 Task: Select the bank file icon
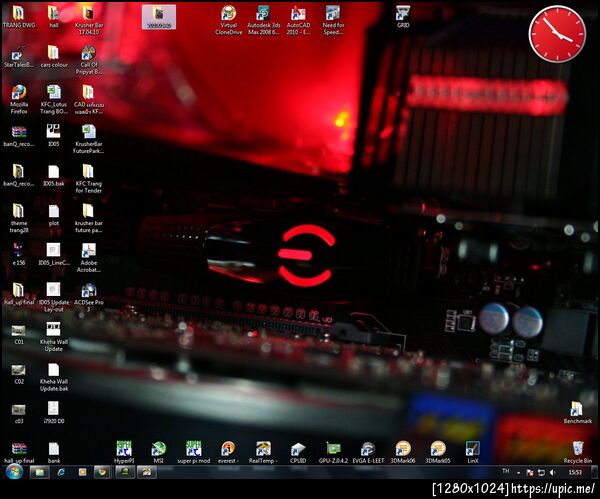point(54,452)
